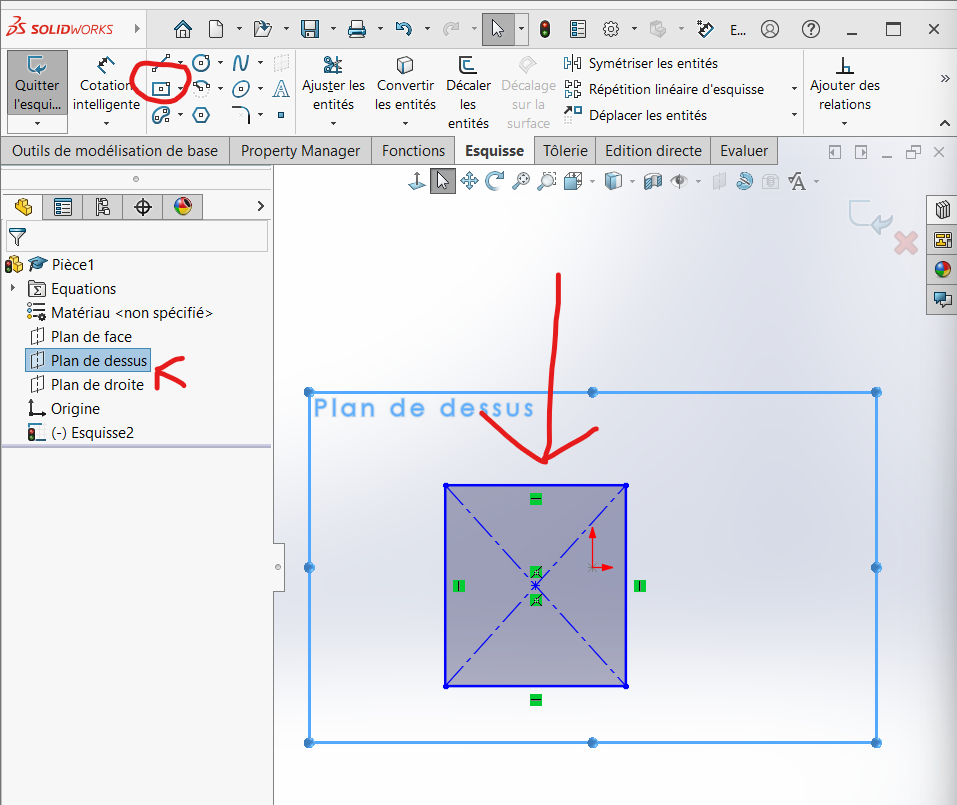The width and height of the screenshot is (957, 805).
Task: Select the Polygon sketch tool
Action: coord(201,115)
